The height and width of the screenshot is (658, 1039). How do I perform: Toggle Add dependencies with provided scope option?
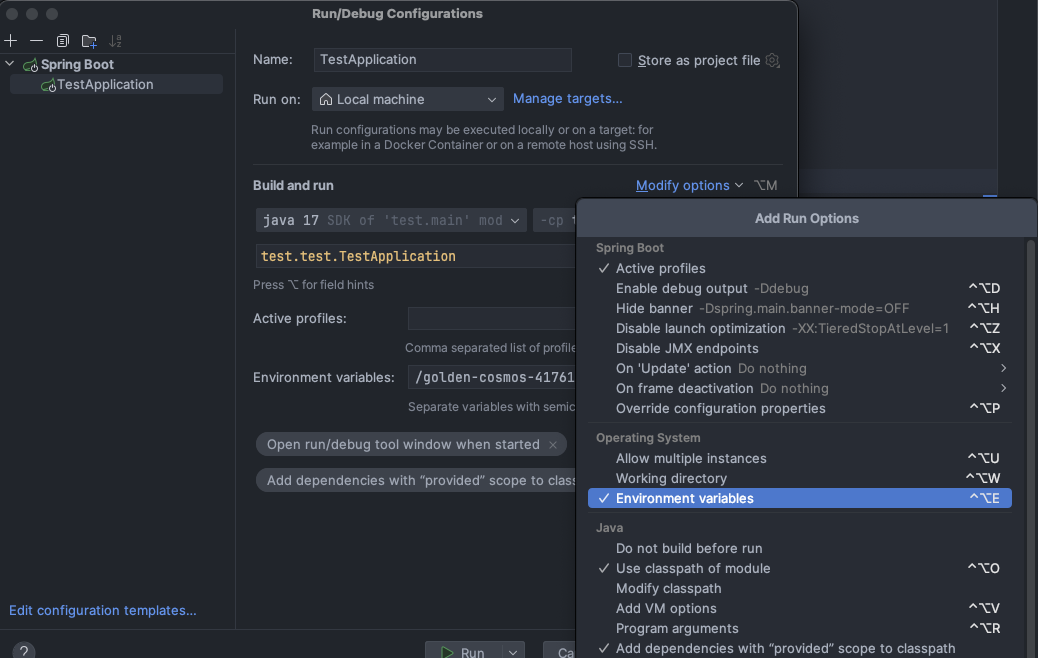pyautogui.click(x=800, y=648)
